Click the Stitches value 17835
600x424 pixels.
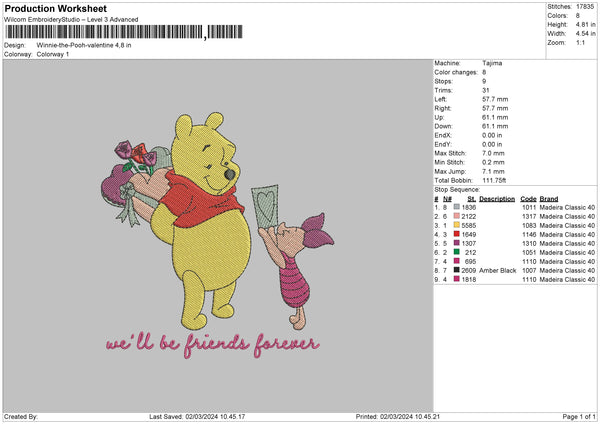tap(585, 7)
